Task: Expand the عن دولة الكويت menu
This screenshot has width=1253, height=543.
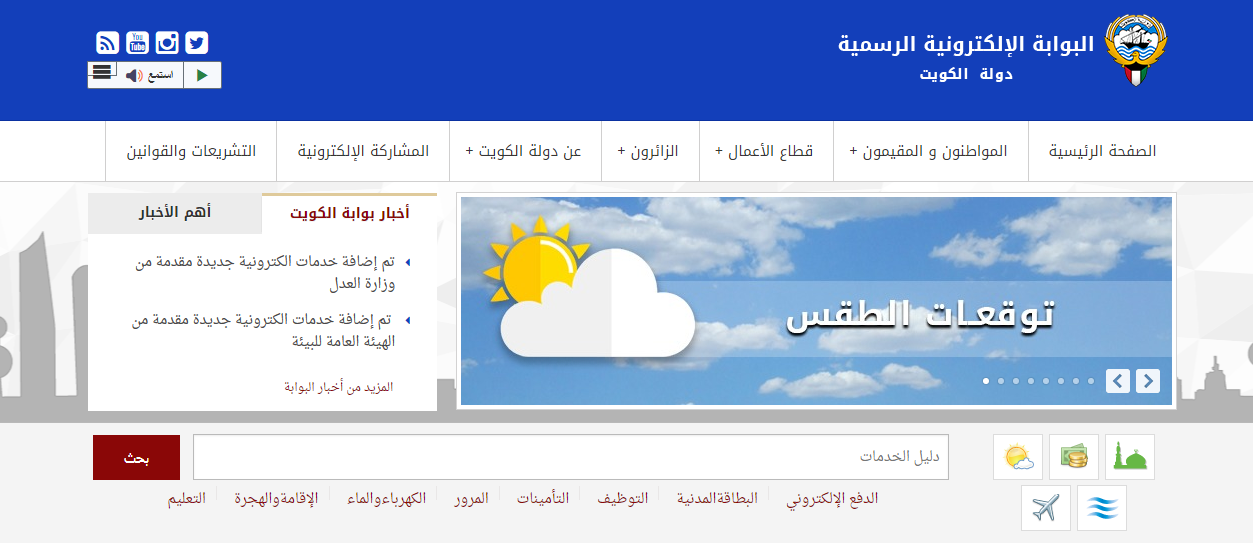Action: click(x=523, y=151)
